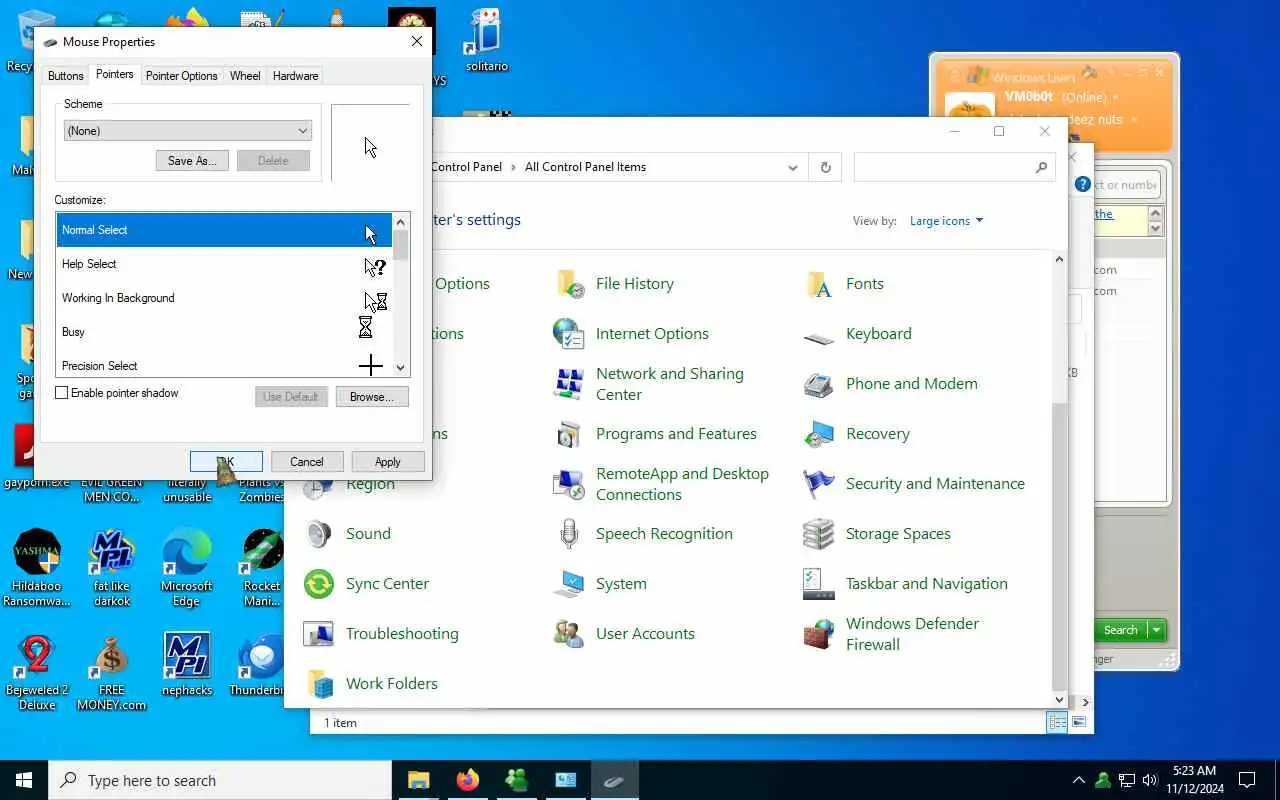Viewport: 1280px width, 800px height.
Task: Open the Scheme dropdown in Mouse Properties
Action: click(188, 131)
